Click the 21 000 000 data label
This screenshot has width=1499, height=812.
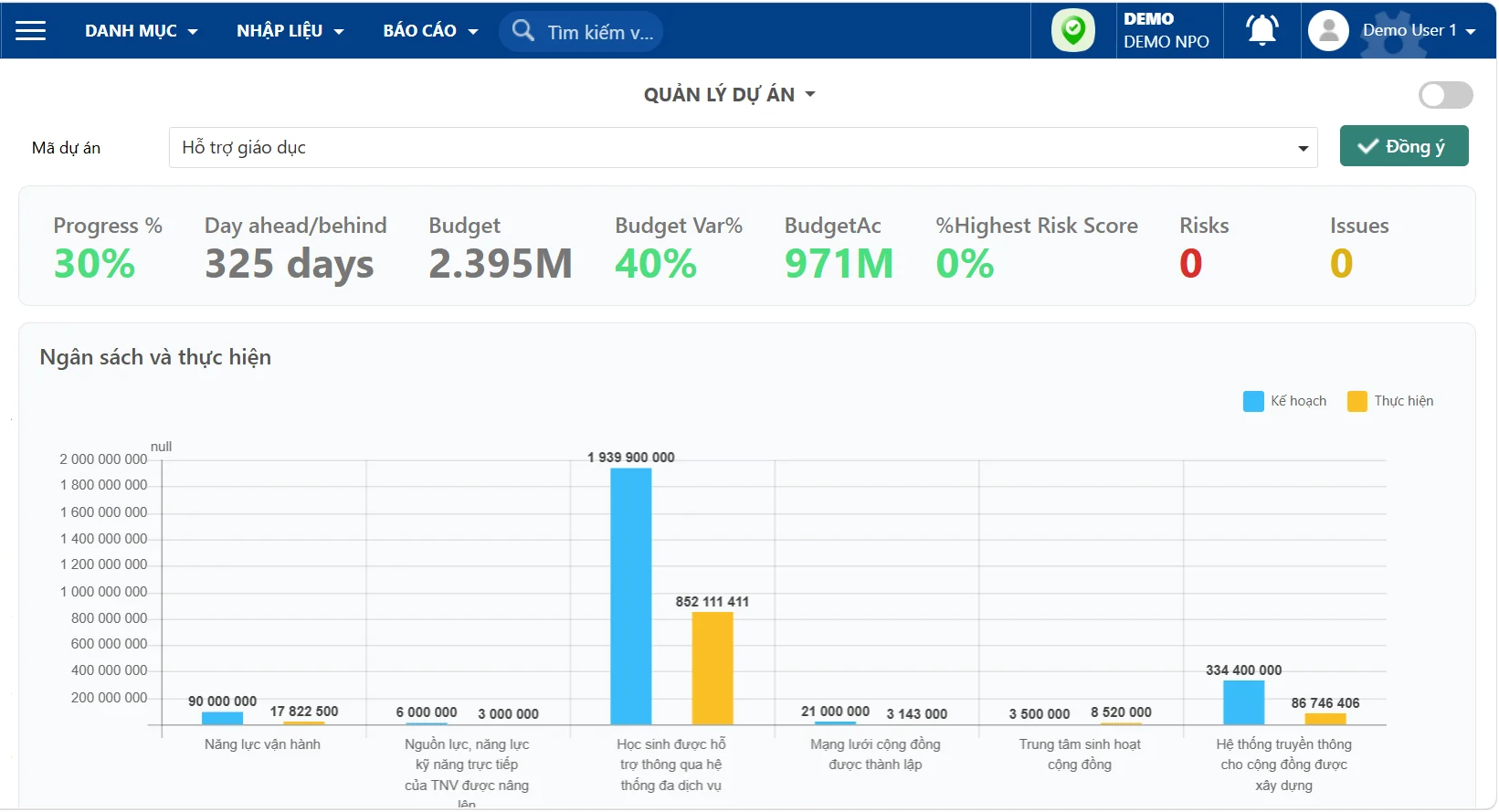tap(835, 712)
